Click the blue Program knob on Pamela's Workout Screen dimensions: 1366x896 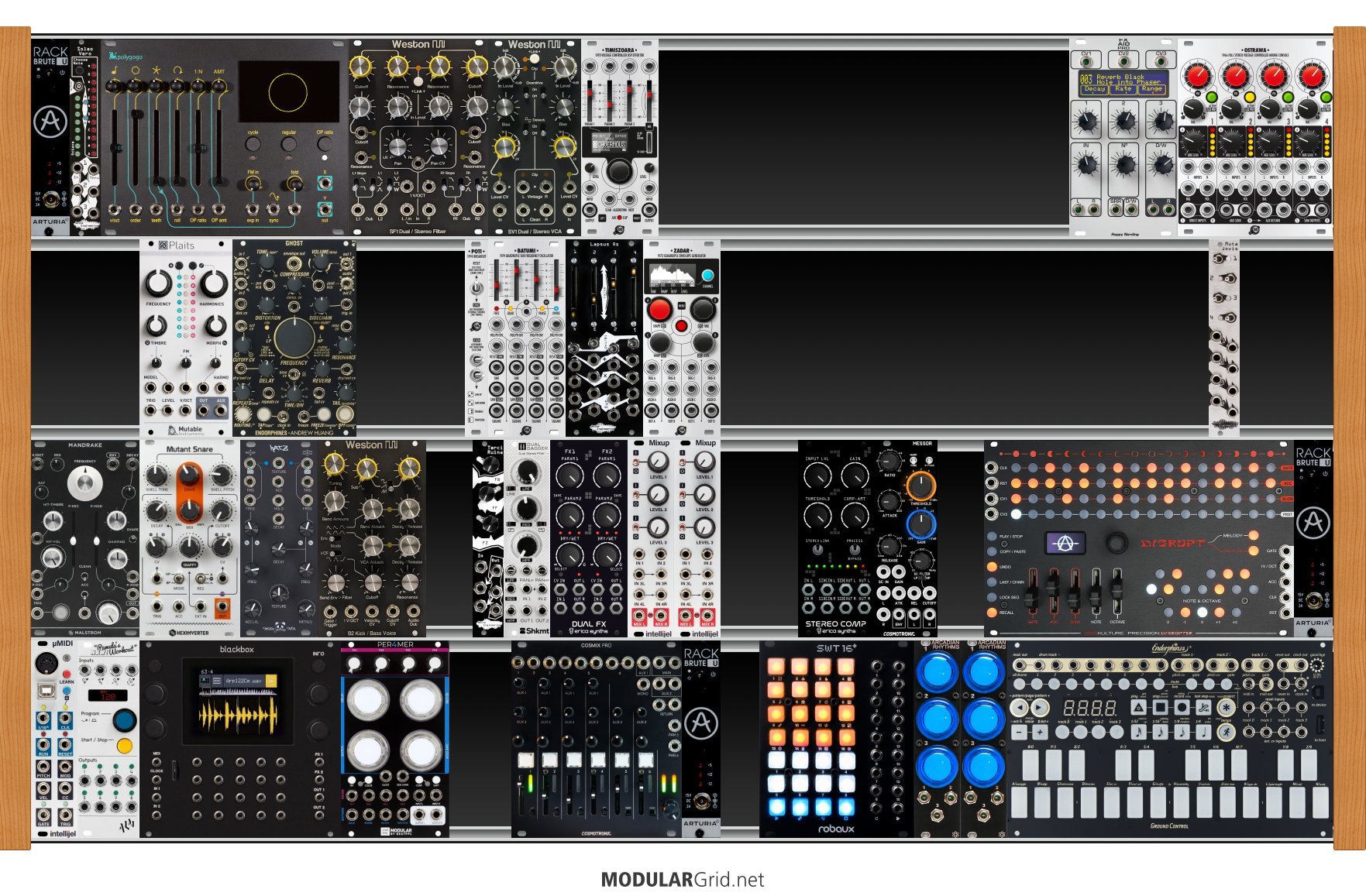[125, 720]
